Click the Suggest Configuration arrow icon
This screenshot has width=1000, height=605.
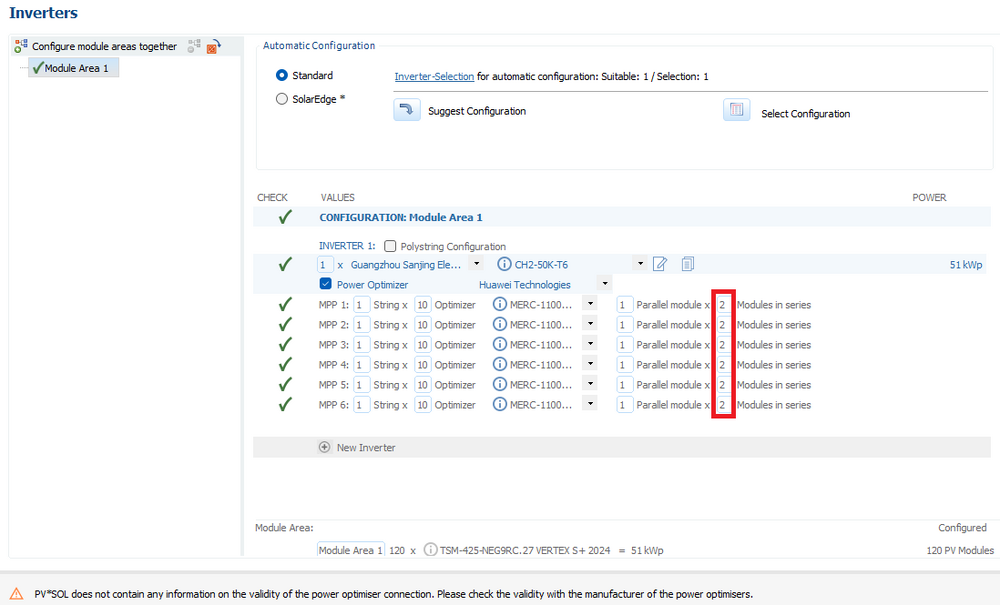tap(407, 110)
